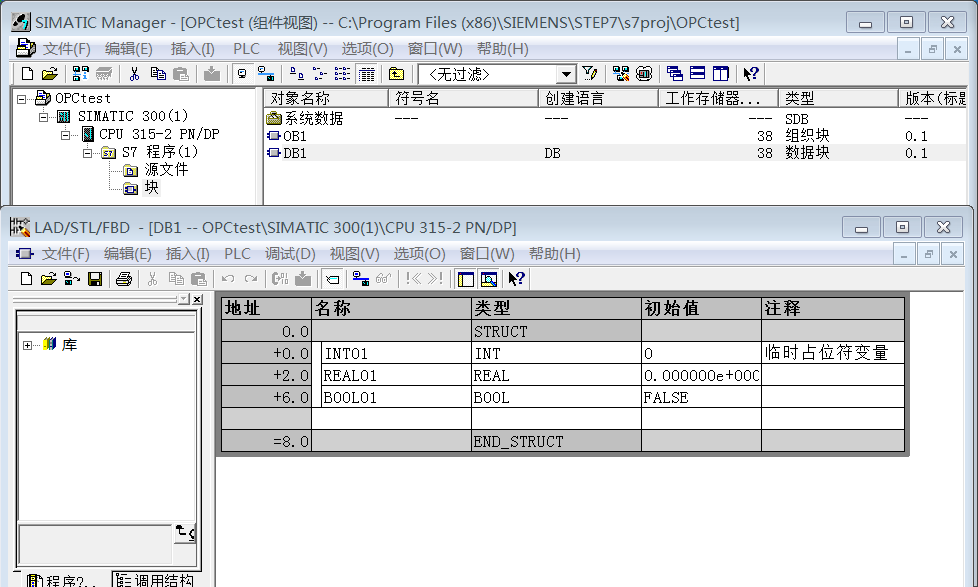
Task: Switch to large icons view in SIMATIC Manager
Action: (297, 74)
